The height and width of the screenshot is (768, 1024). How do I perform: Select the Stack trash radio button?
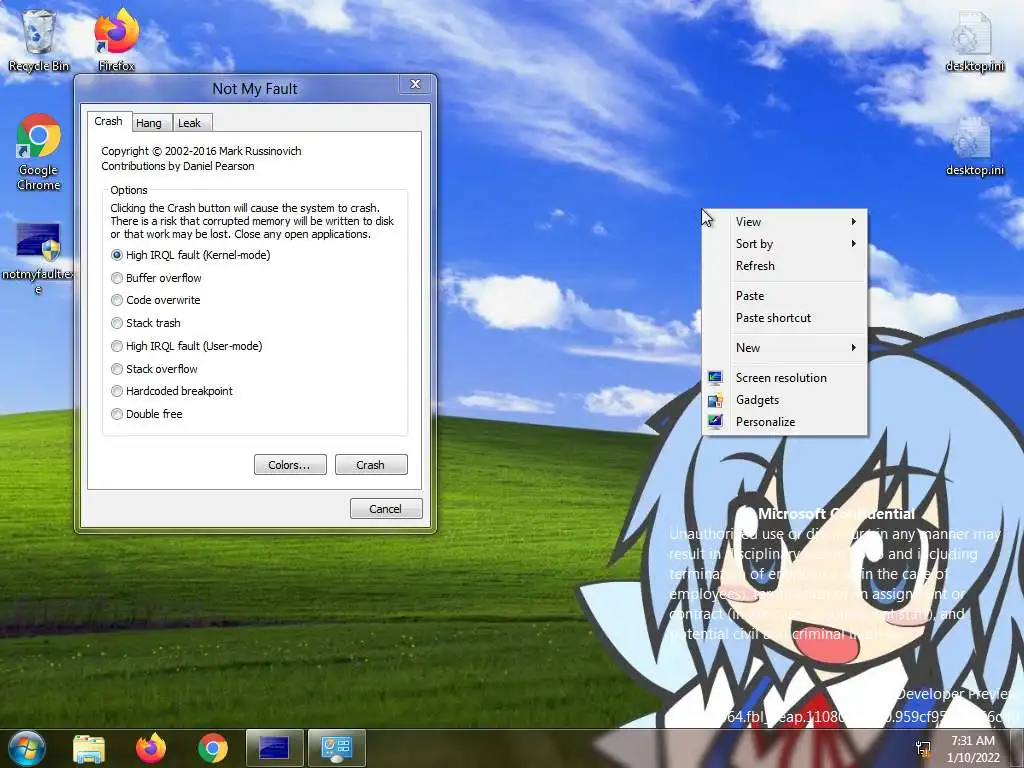117,323
